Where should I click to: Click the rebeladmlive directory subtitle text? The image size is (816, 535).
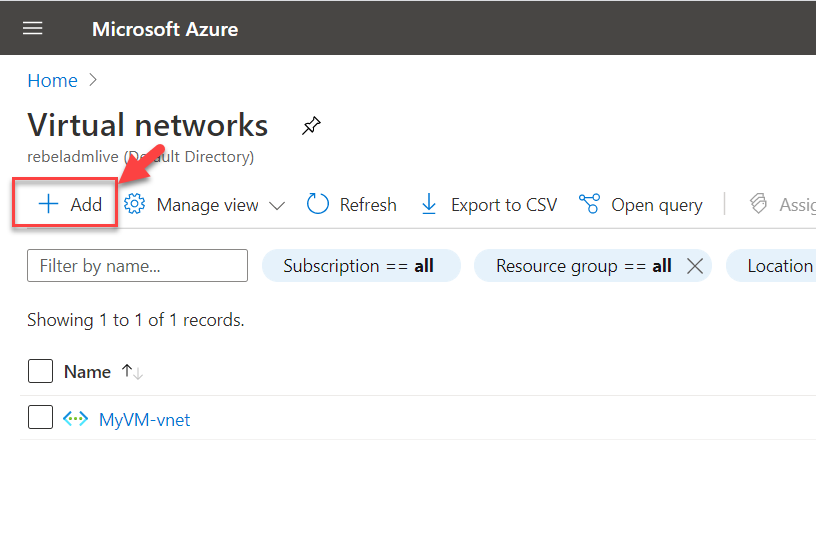[141, 156]
